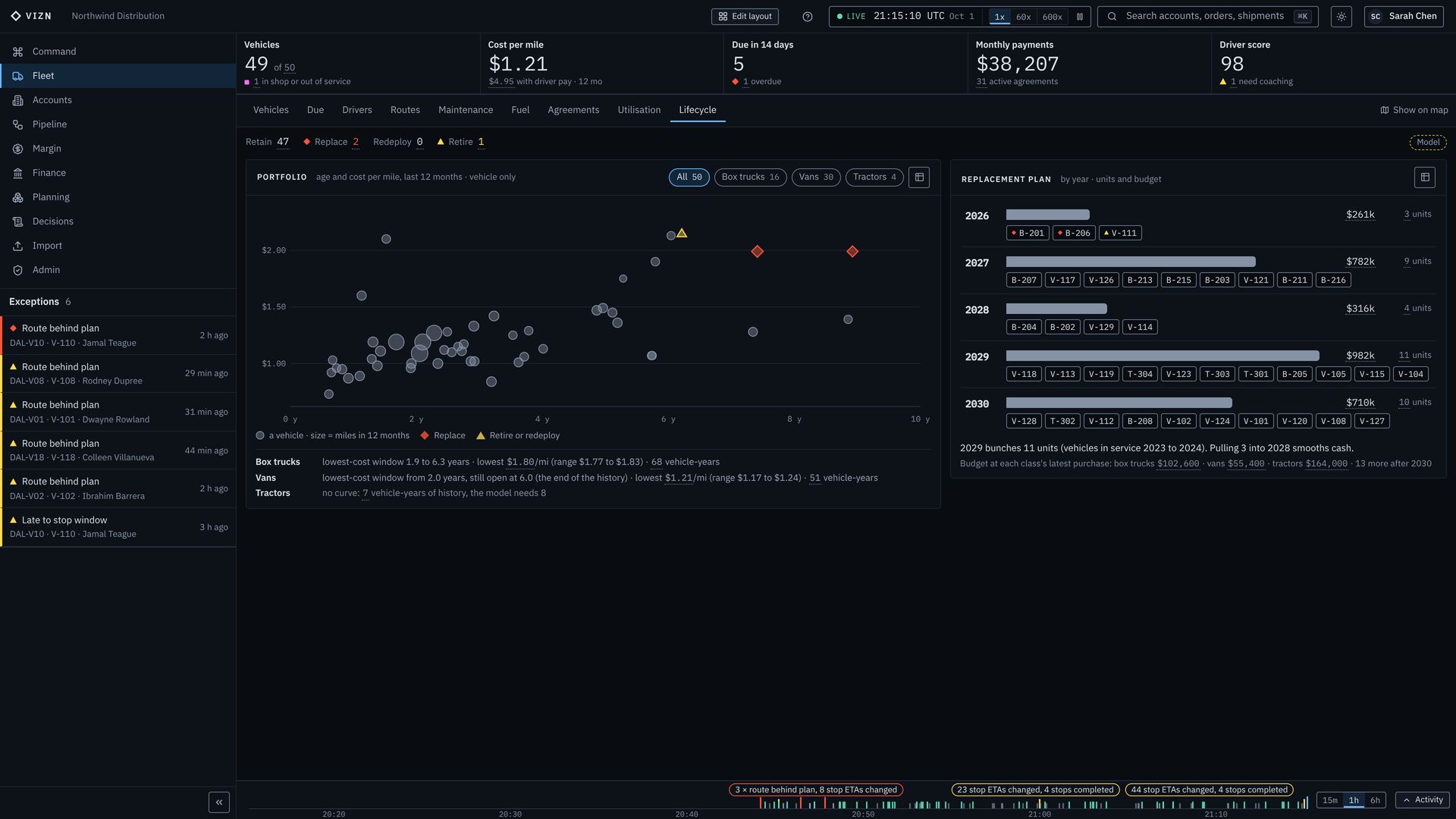Filter portfolio to Tractors 4

click(874, 177)
